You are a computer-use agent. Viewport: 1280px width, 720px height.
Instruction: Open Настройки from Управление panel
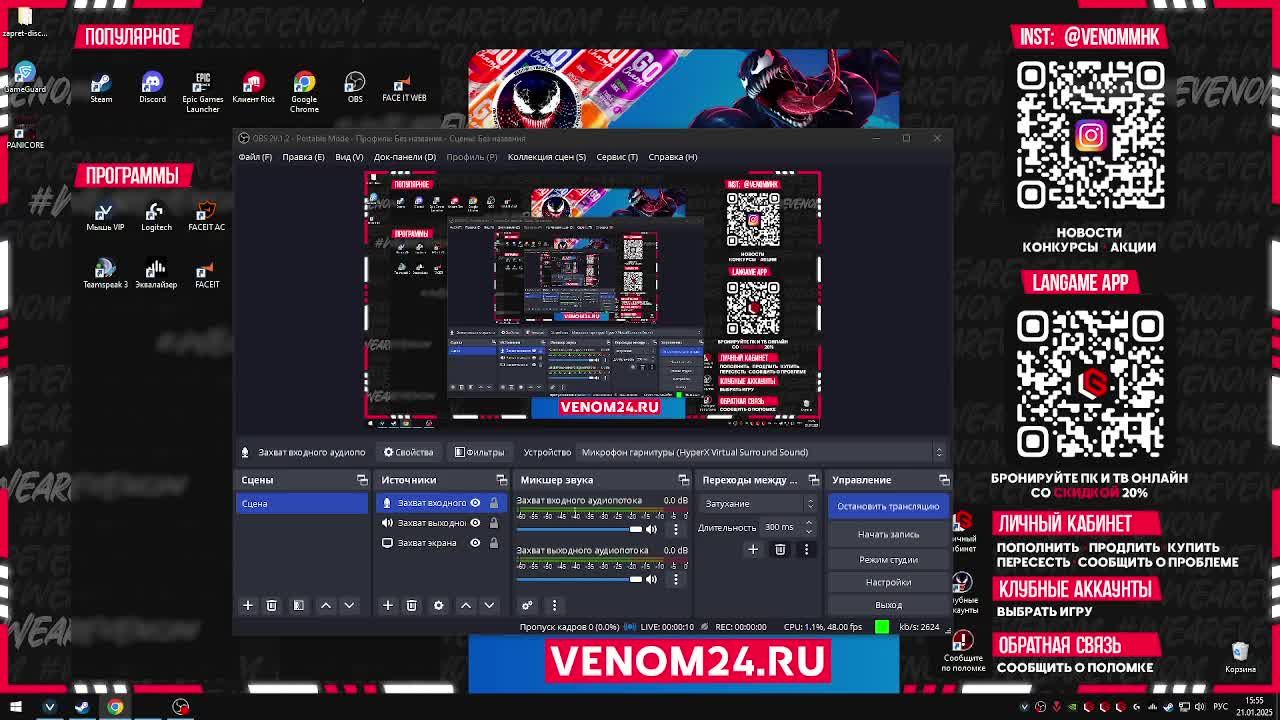[888, 582]
